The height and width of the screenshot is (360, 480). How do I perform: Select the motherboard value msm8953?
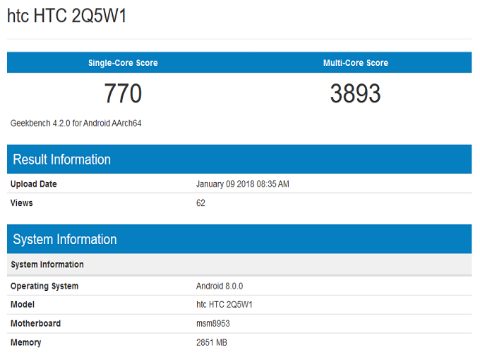coord(213,323)
